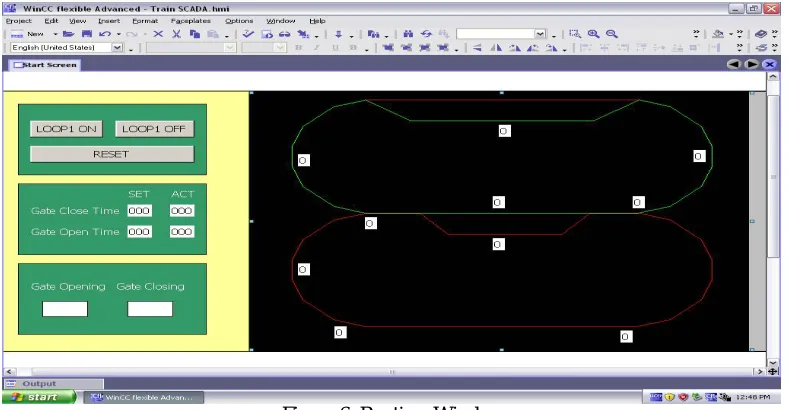Image resolution: width=788 pixels, height=410 pixels.
Task: Click the transfer settings icon
Action: click(303, 34)
